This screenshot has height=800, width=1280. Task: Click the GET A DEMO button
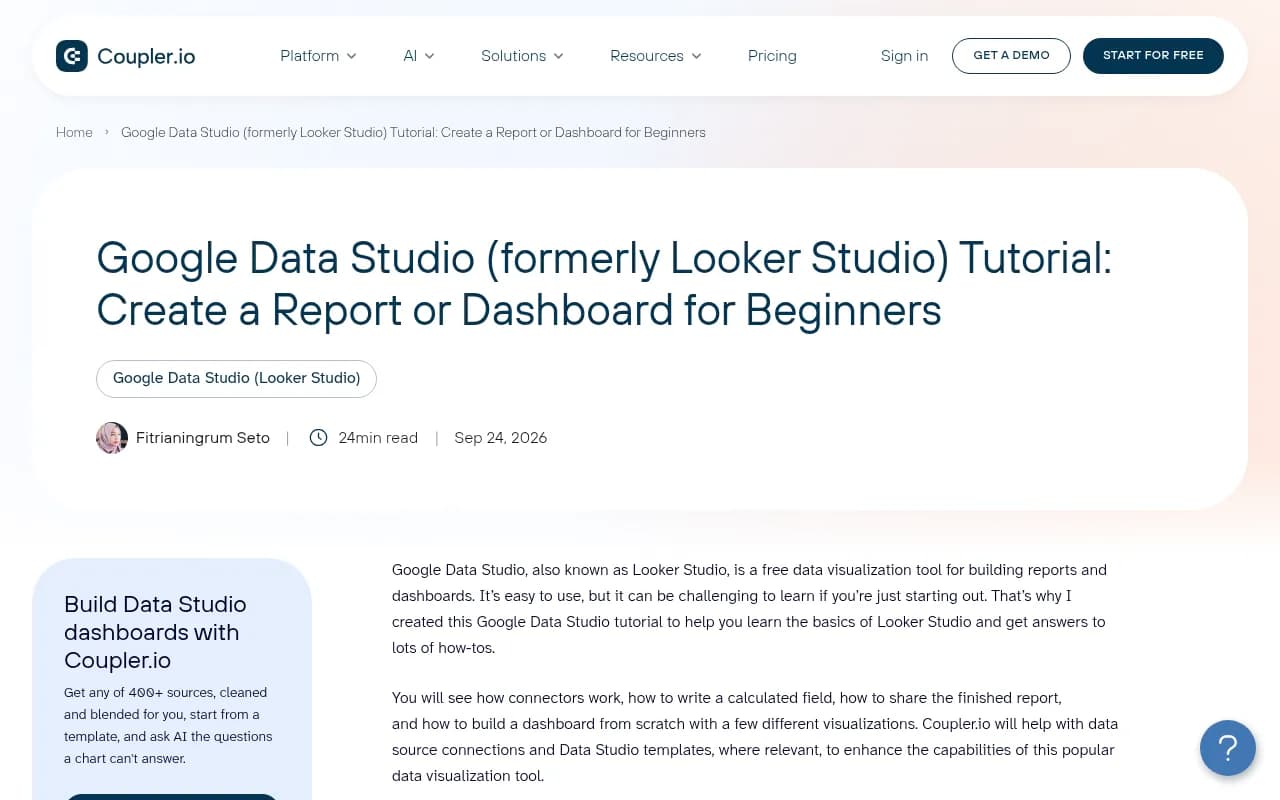pos(1011,56)
